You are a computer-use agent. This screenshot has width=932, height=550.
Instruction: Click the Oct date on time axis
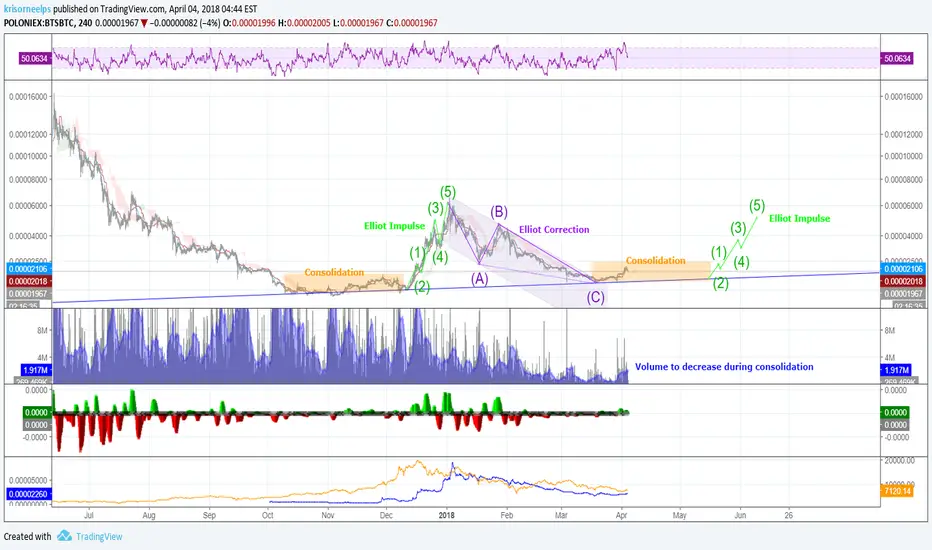coord(267,515)
